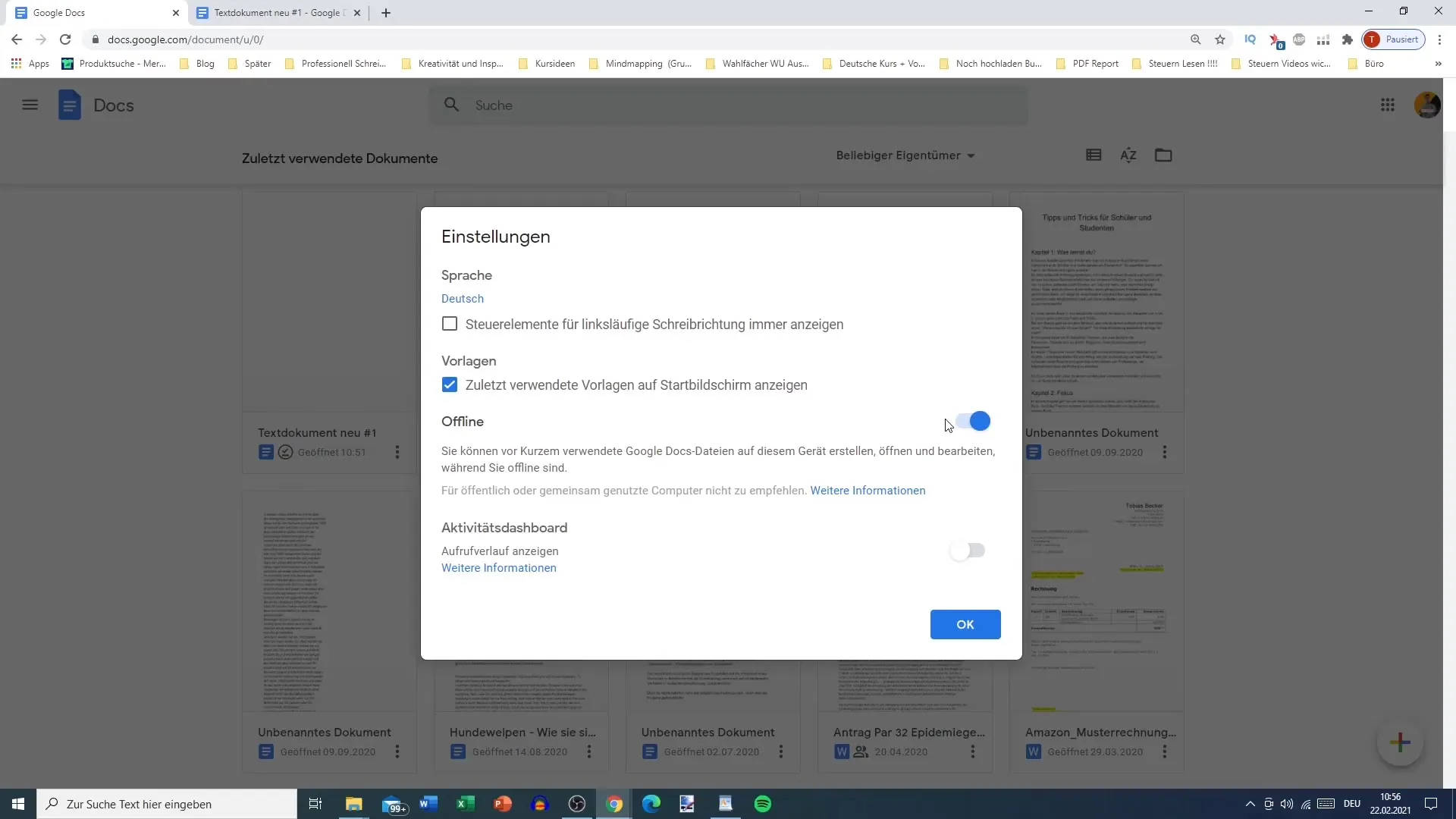Open the Amazon_Musterrechnung document thumbnail
The height and width of the screenshot is (819, 1456).
click(1097, 602)
